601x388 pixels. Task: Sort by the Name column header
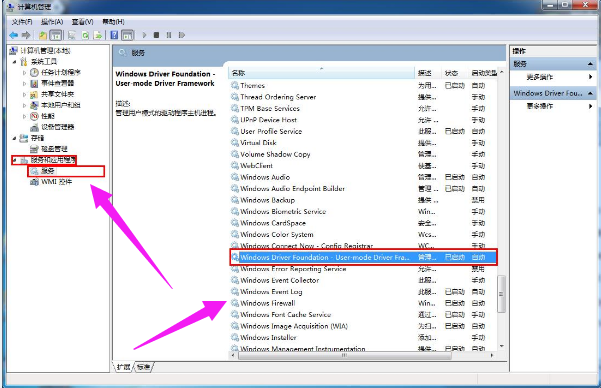(321, 73)
